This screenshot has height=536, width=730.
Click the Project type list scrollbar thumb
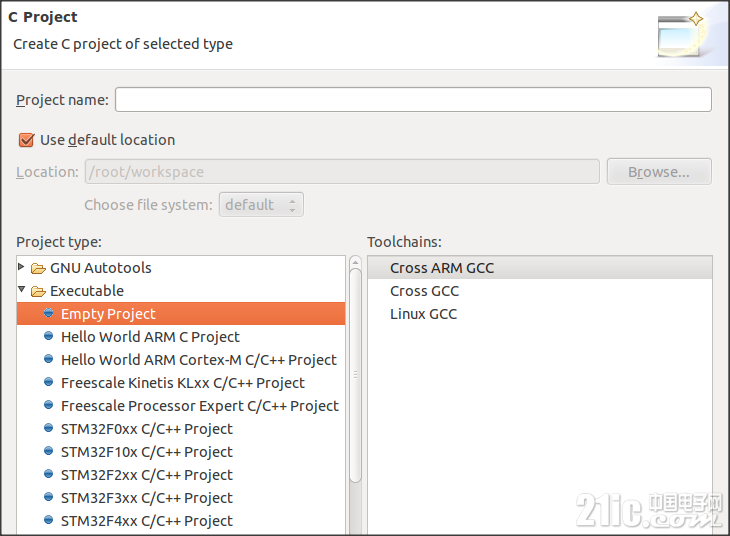click(355, 375)
